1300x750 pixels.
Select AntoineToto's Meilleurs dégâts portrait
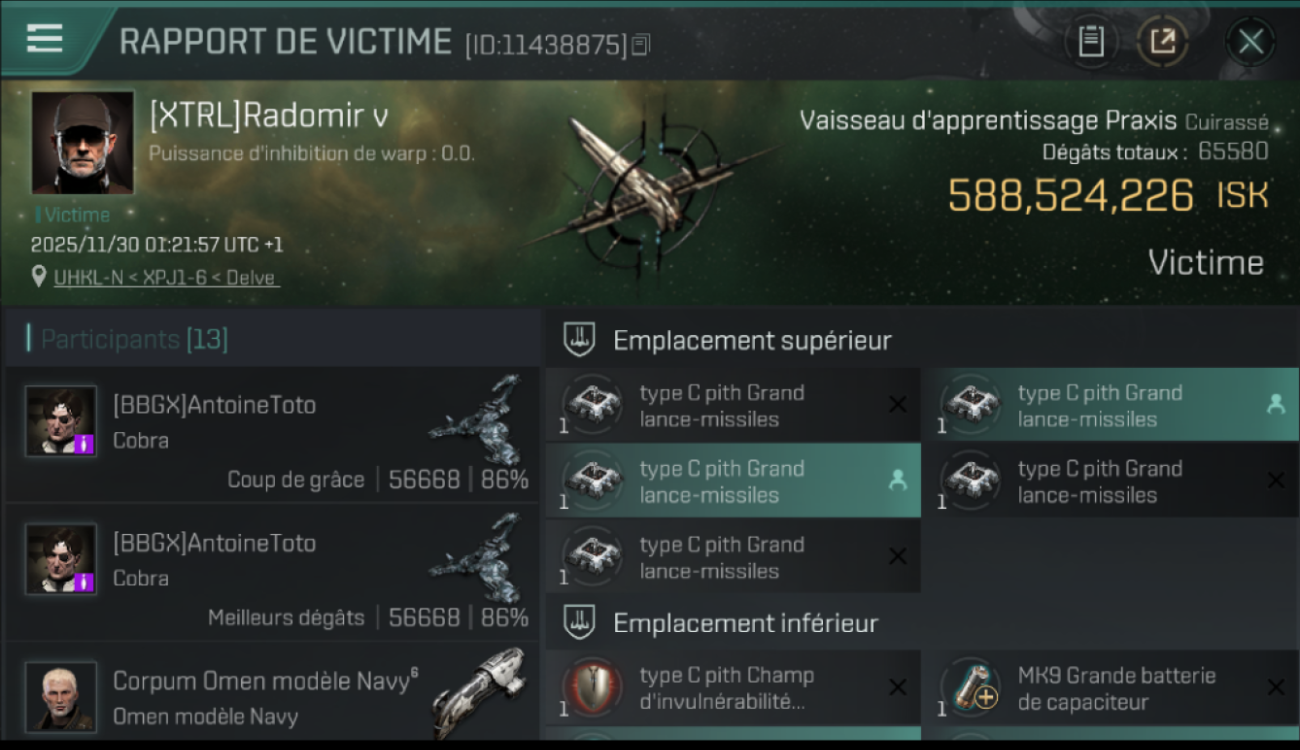[61, 559]
